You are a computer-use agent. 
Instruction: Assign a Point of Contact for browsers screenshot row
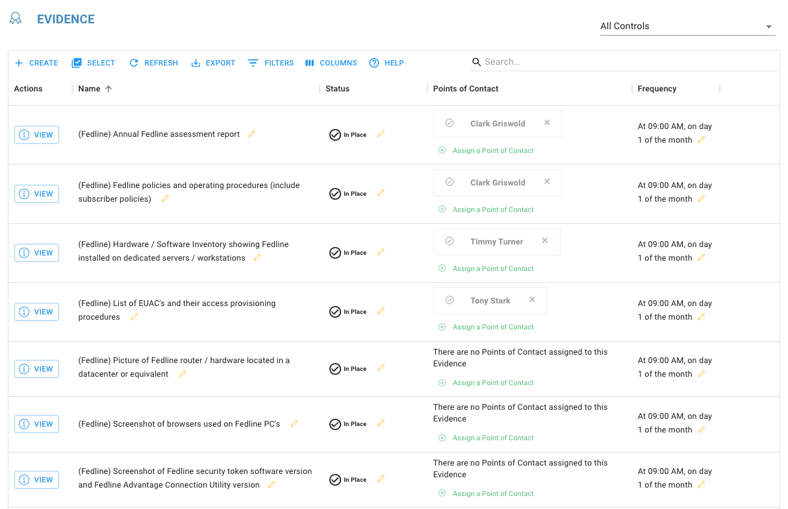[x=492, y=438]
